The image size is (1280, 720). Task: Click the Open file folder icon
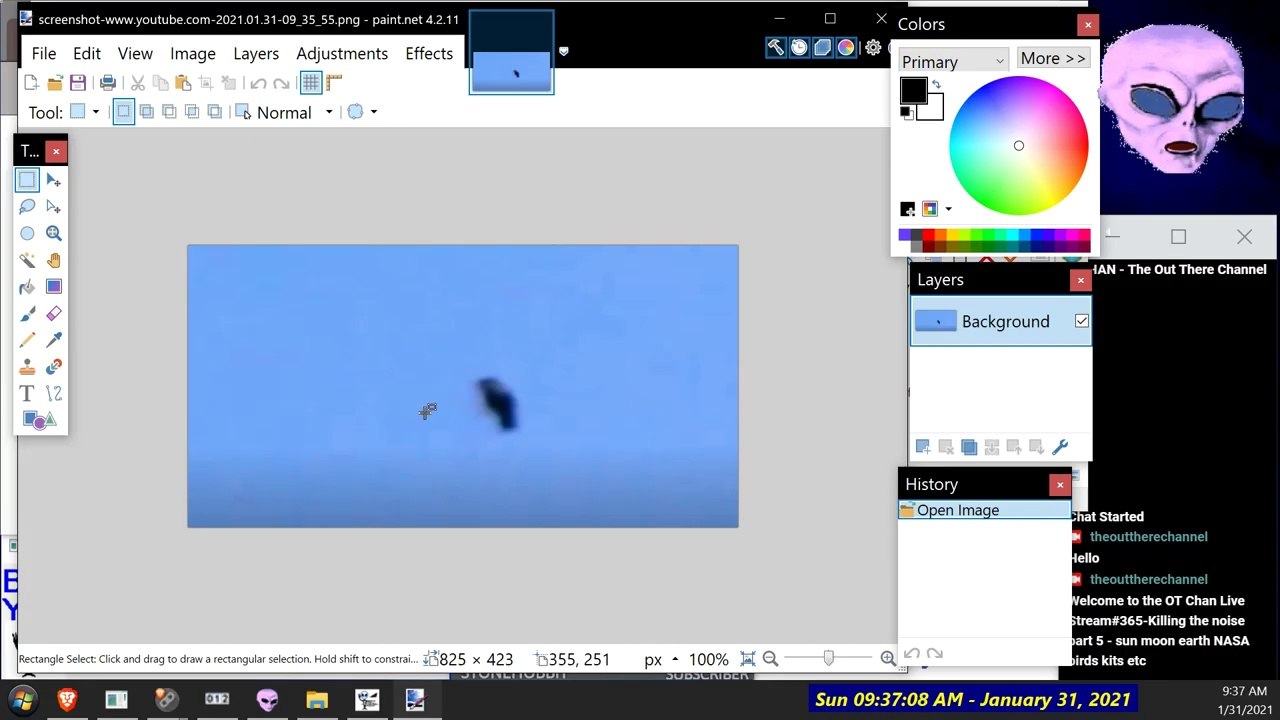pos(55,83)
